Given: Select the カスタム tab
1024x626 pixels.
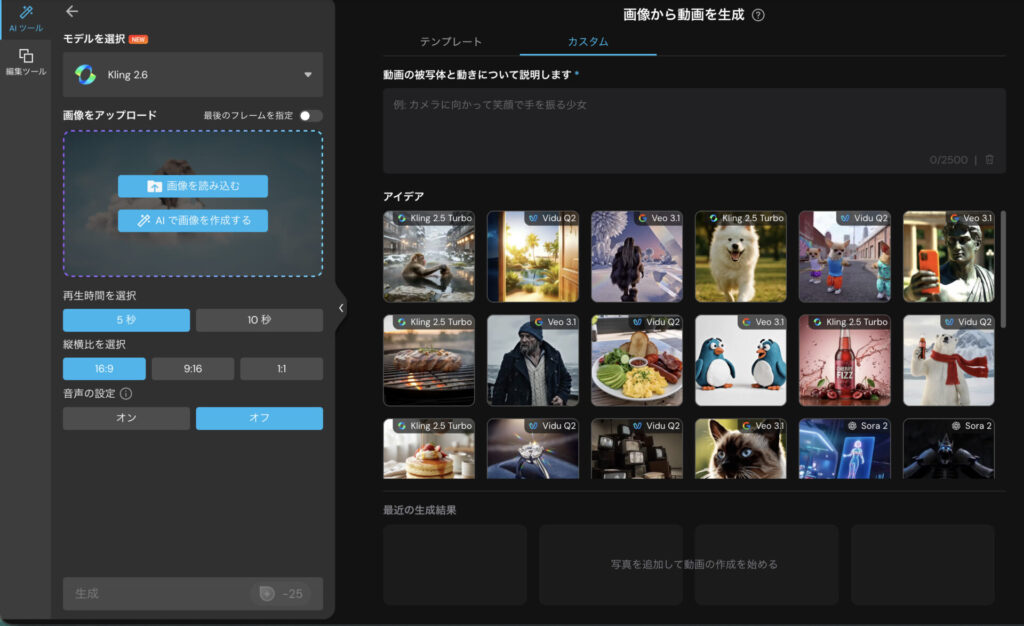Looking at the screenshot, I should [587, 42].
